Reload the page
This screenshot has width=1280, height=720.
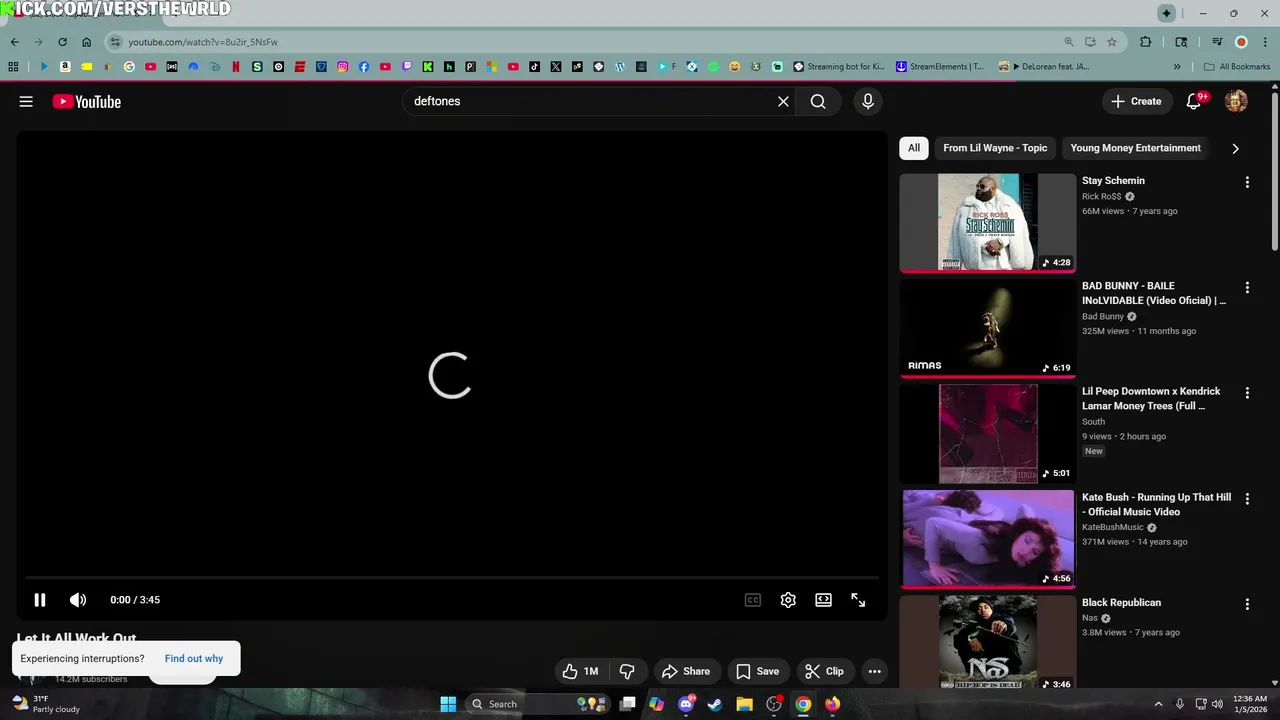[x=62, y=42]
